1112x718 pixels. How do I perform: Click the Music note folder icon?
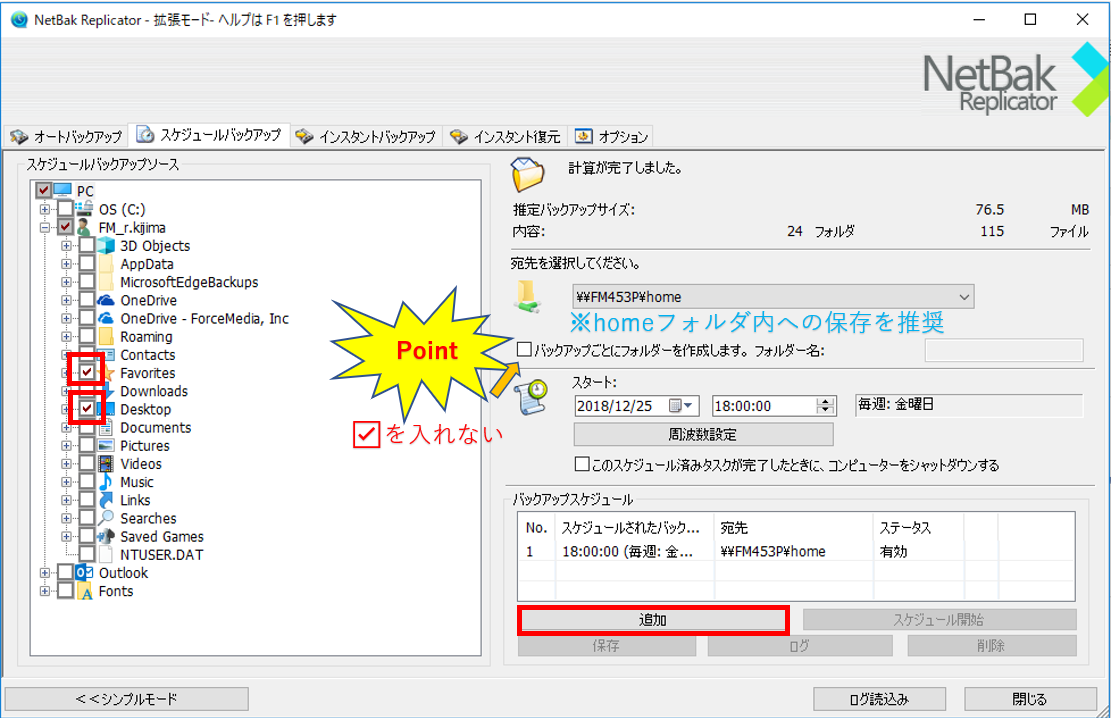pos(107,482)
